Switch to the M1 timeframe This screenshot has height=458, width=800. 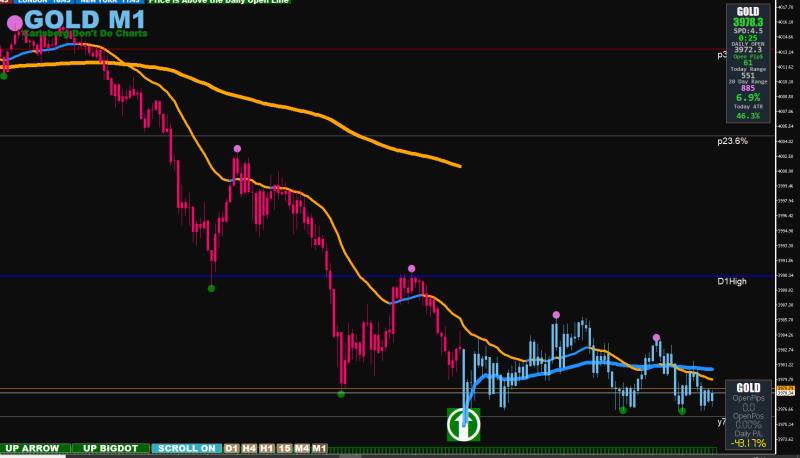pos(319,448)
